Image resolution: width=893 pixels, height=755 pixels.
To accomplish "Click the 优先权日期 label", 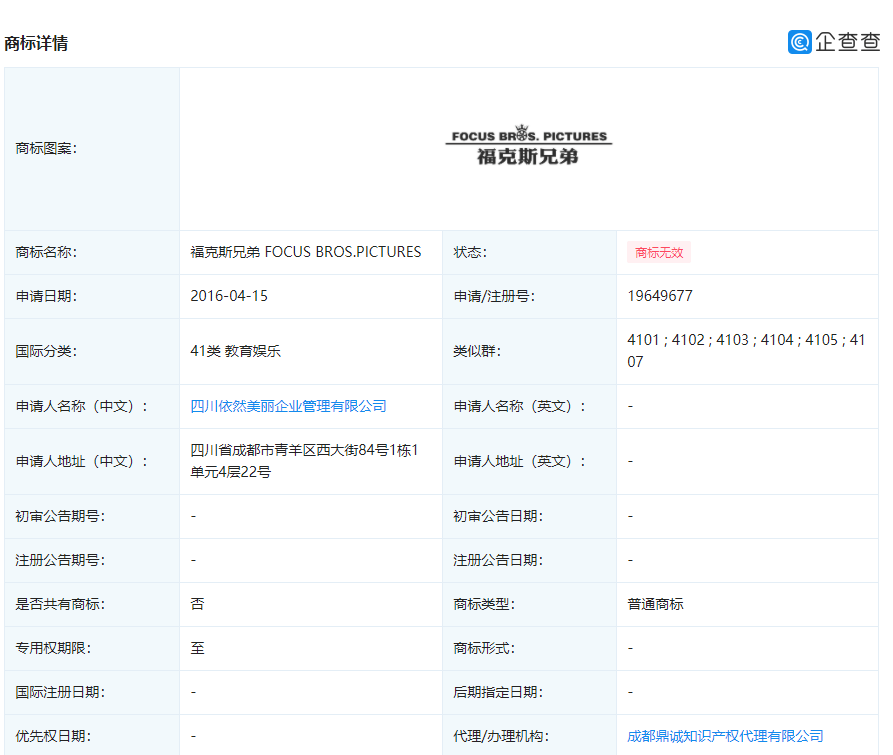I will 53,736.
